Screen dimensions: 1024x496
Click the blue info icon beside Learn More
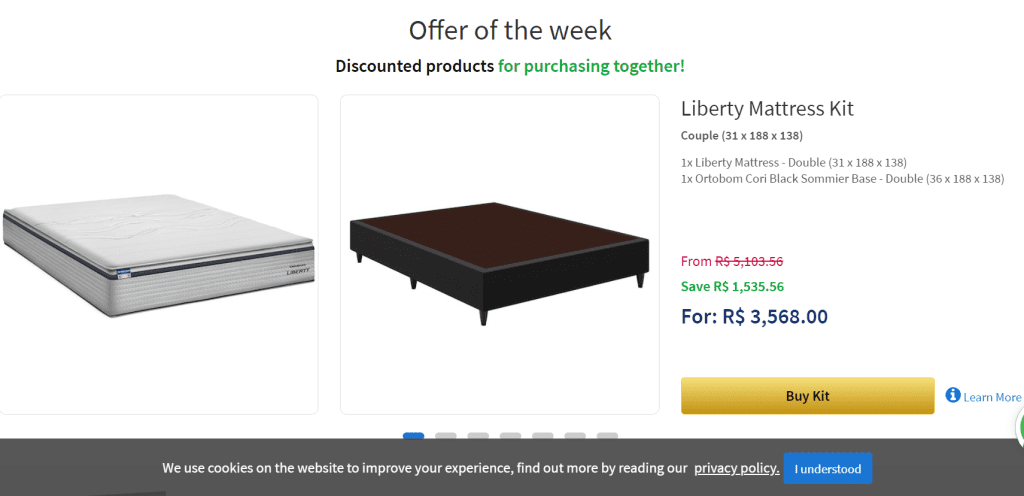tap(953, 395)
